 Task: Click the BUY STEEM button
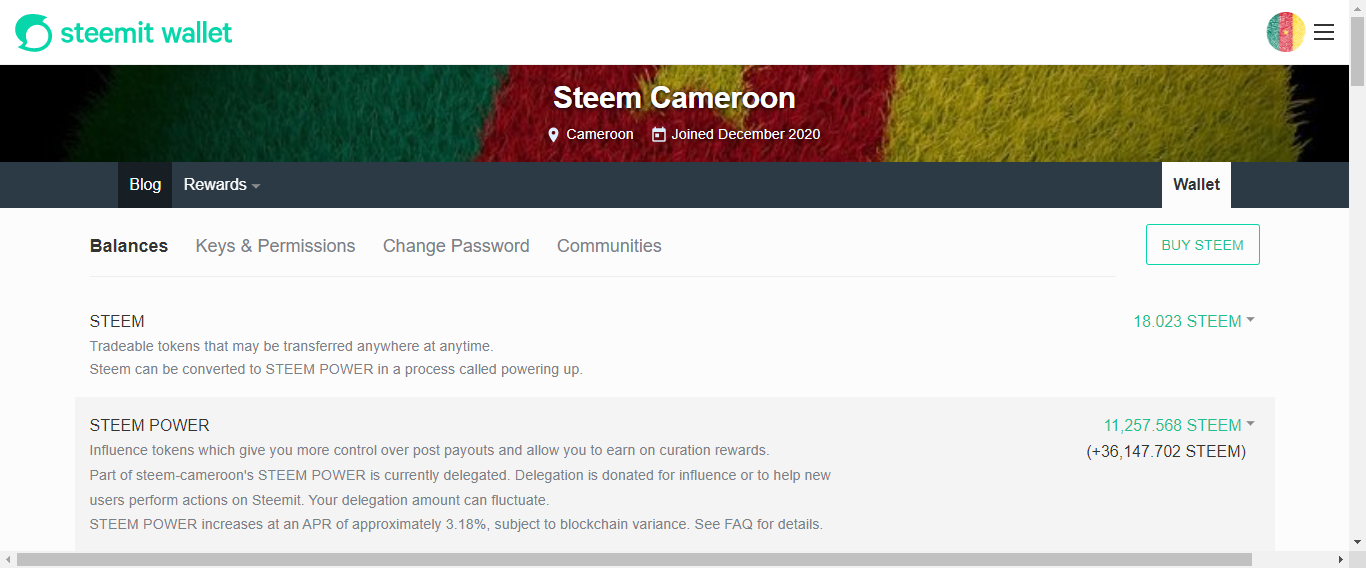coord(1202,245)
